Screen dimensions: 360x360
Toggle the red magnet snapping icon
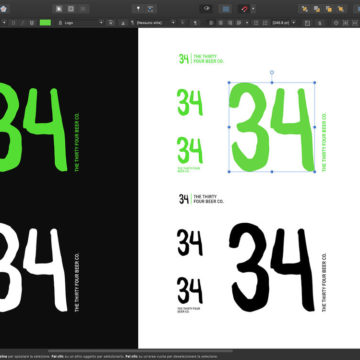245,9
